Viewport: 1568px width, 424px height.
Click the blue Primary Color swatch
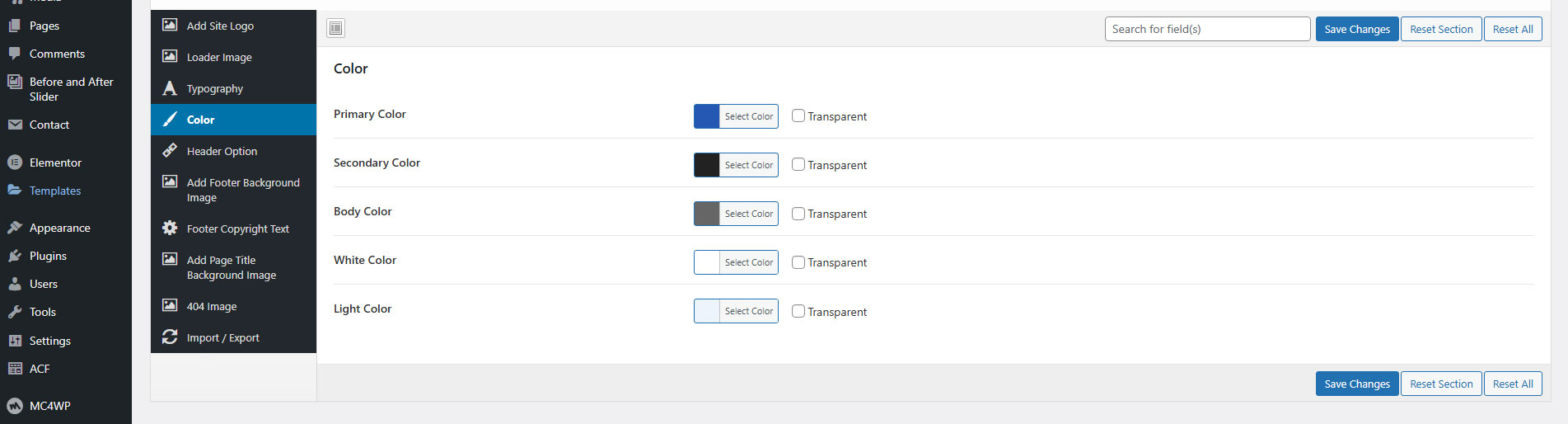point(707,116)
